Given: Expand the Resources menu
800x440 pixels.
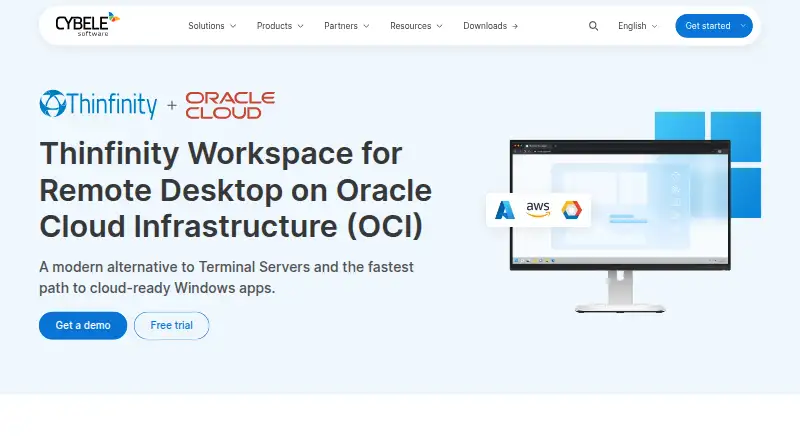Looking at the screenshot, I should 416,26.
